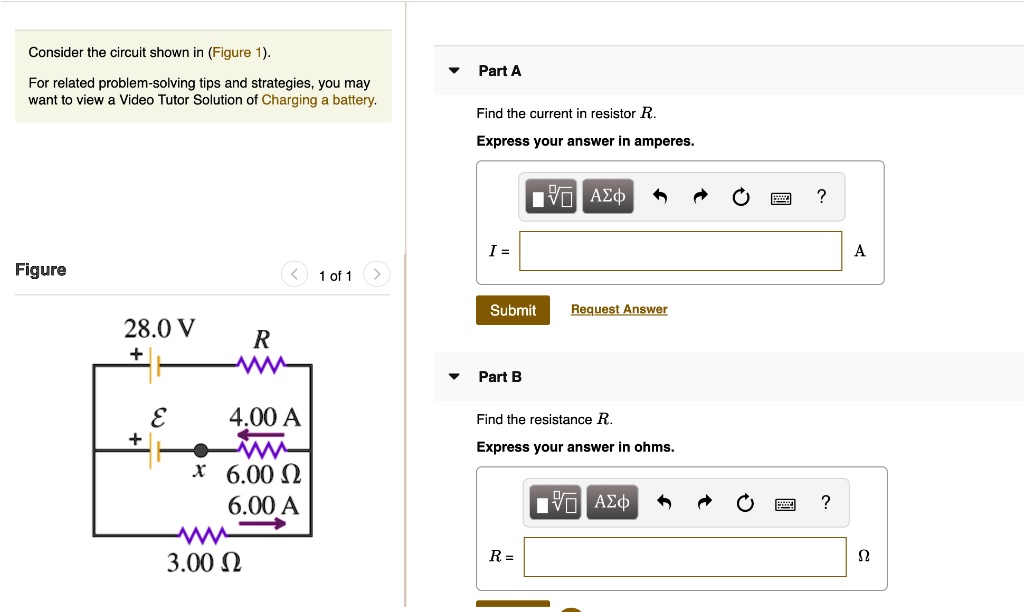The width and height of the screenshot is (1024, 612).
Task: Open keyboard shortcuts in Part A toolbar
Action: (781, 196)
